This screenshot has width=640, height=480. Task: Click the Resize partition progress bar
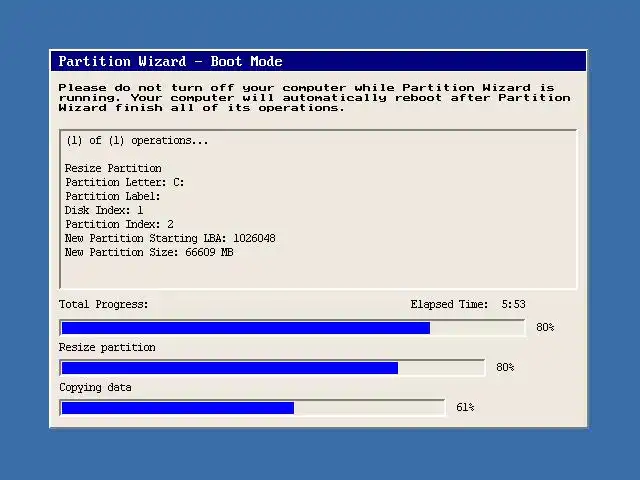[272, 368]
